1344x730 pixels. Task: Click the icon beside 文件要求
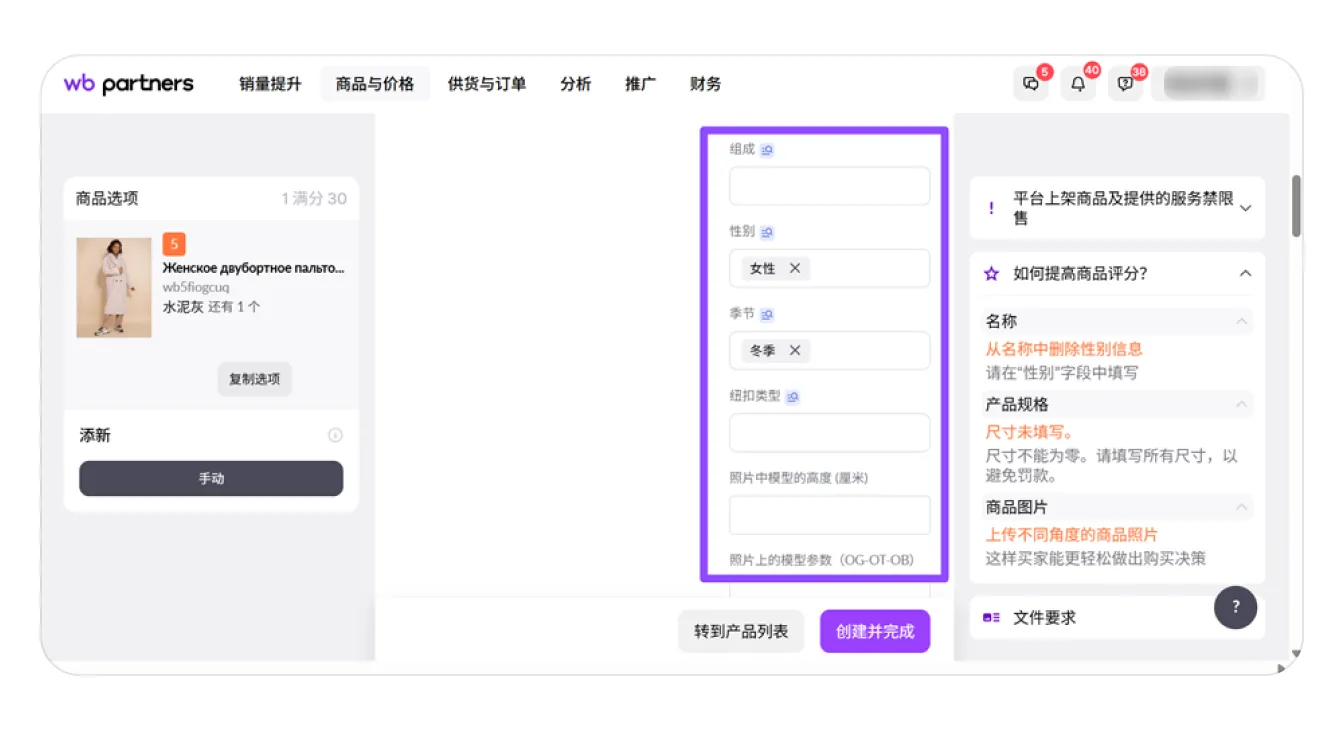tap(991, 618)
